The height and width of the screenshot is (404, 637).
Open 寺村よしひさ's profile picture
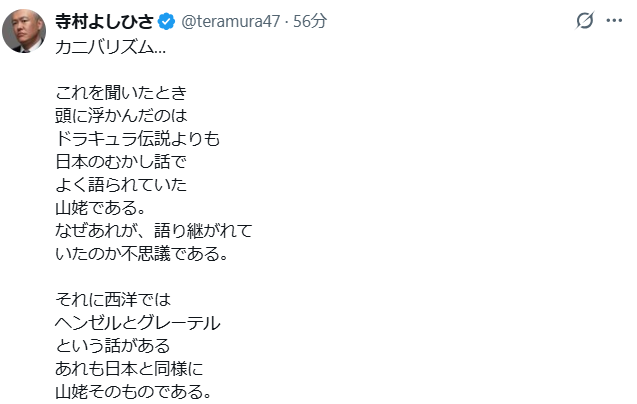(x=24, y=30)
